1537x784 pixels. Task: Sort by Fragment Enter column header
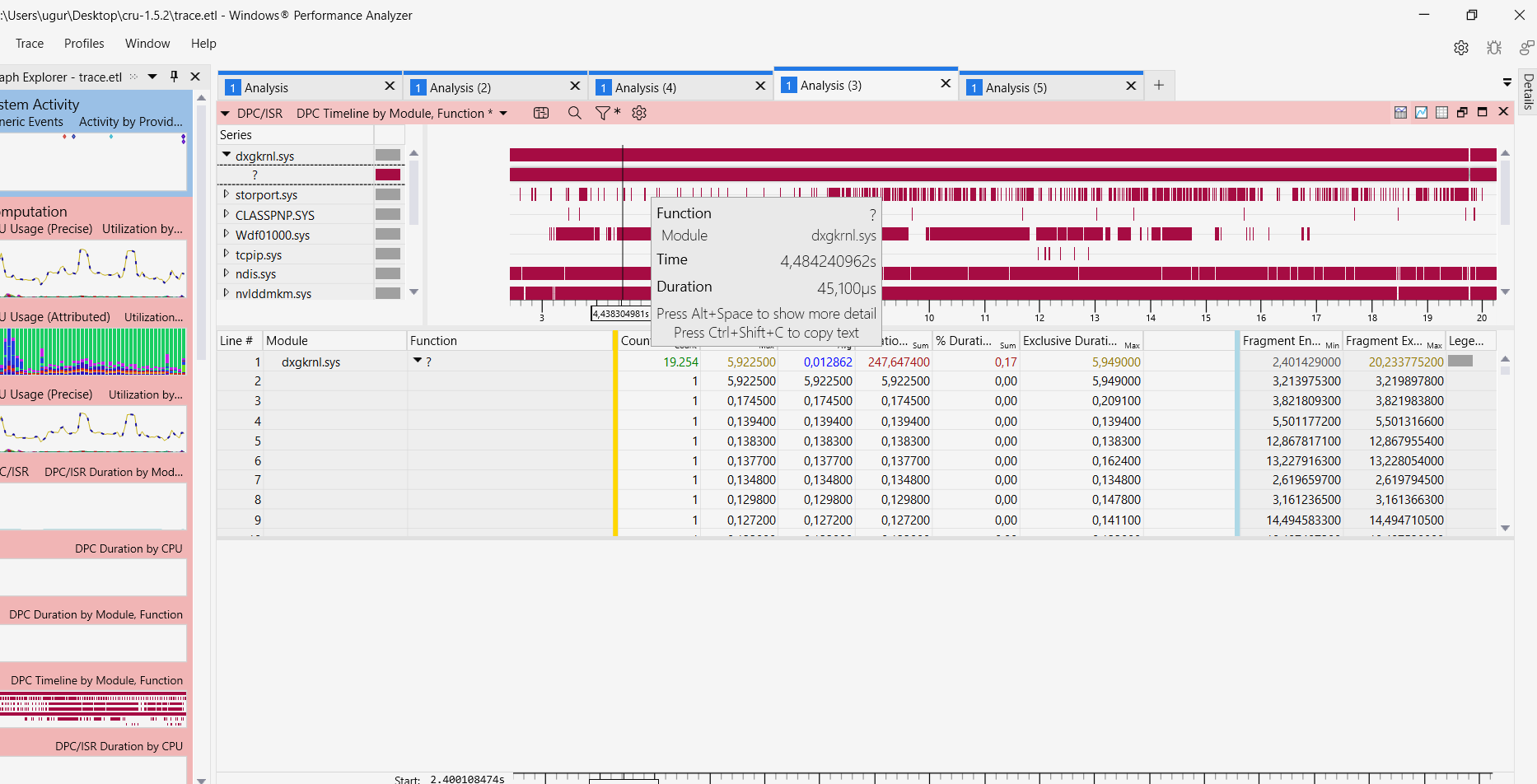[1291, 340]
